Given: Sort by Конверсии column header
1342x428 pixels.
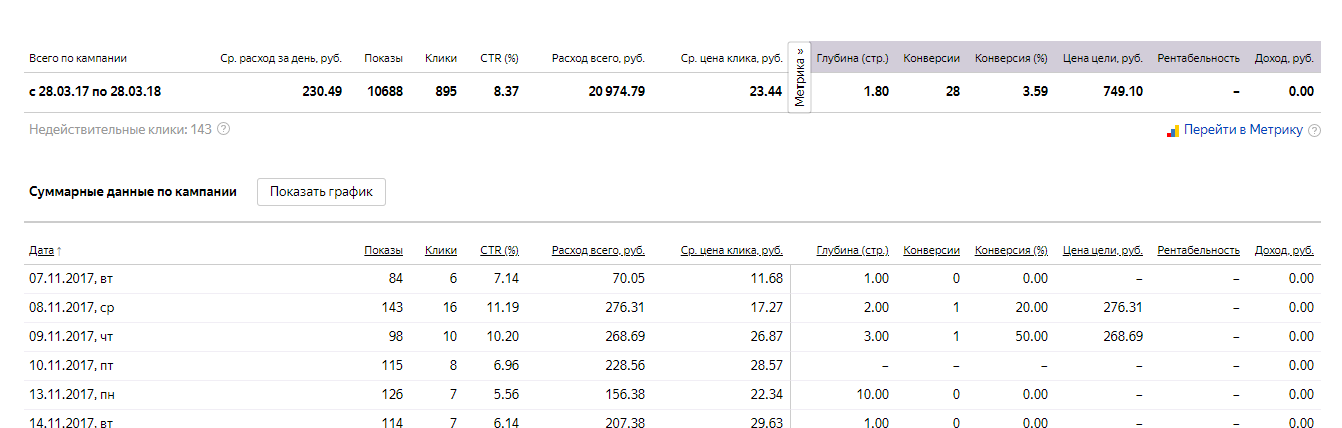Looking at the screenshot, I should pyautogui.click(x=931, y=250).
